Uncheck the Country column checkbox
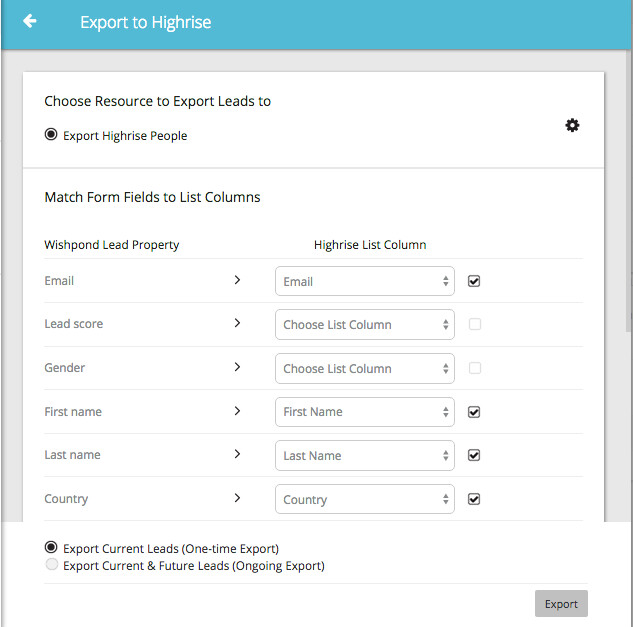The width and height of the screenshot is (633, 627). (474, 499)
